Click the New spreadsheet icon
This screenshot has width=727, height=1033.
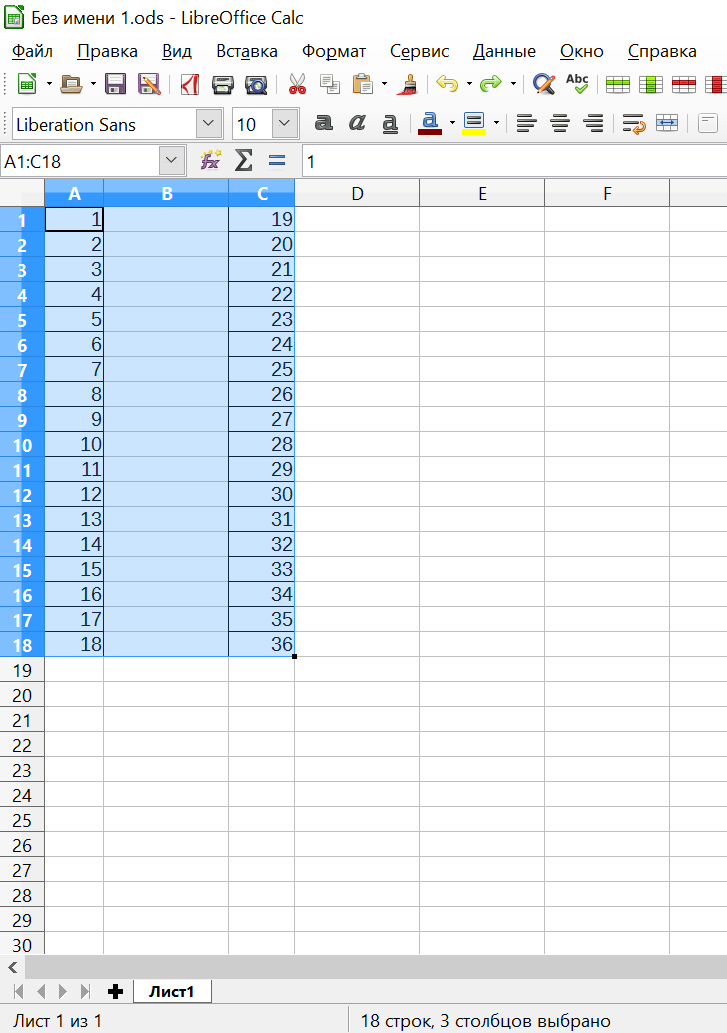pos(27,84)
